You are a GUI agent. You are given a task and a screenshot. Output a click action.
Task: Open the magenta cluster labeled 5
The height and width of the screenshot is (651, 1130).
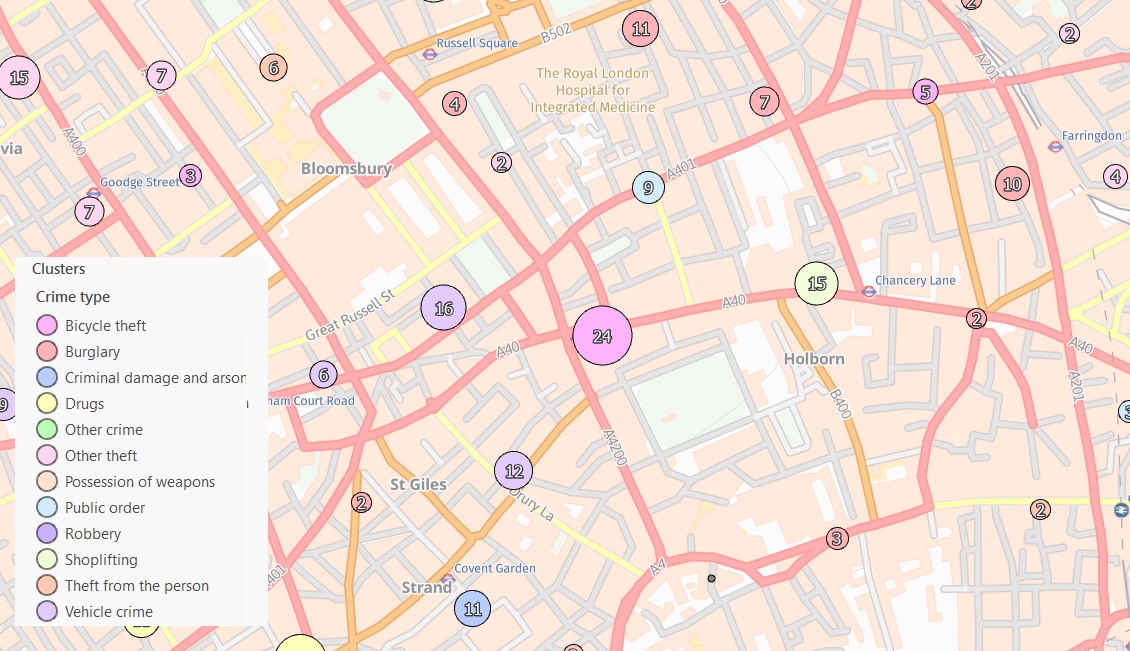click(925, 92)
